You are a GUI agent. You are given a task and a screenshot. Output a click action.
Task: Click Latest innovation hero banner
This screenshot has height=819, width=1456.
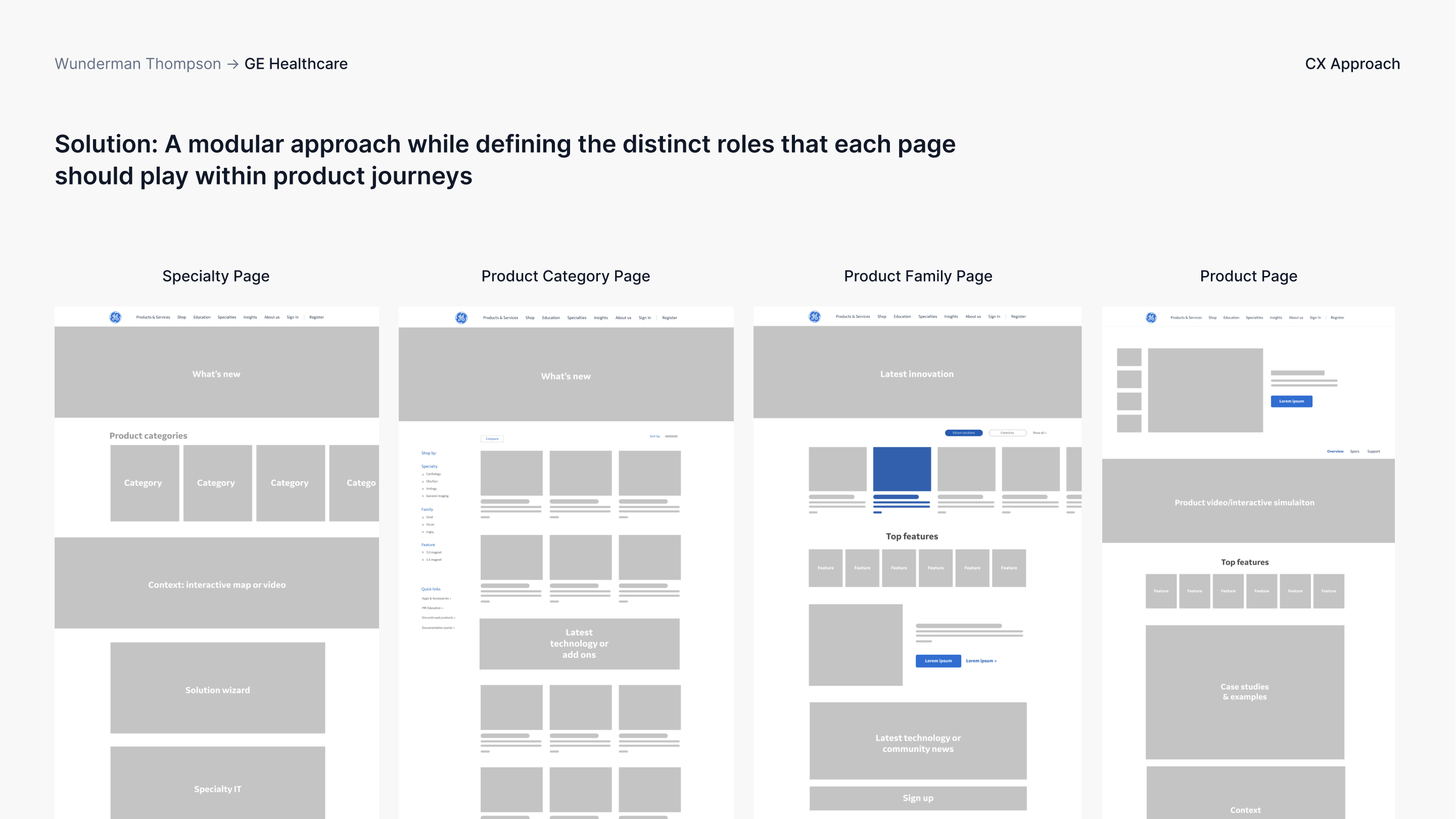click(917, 372)
